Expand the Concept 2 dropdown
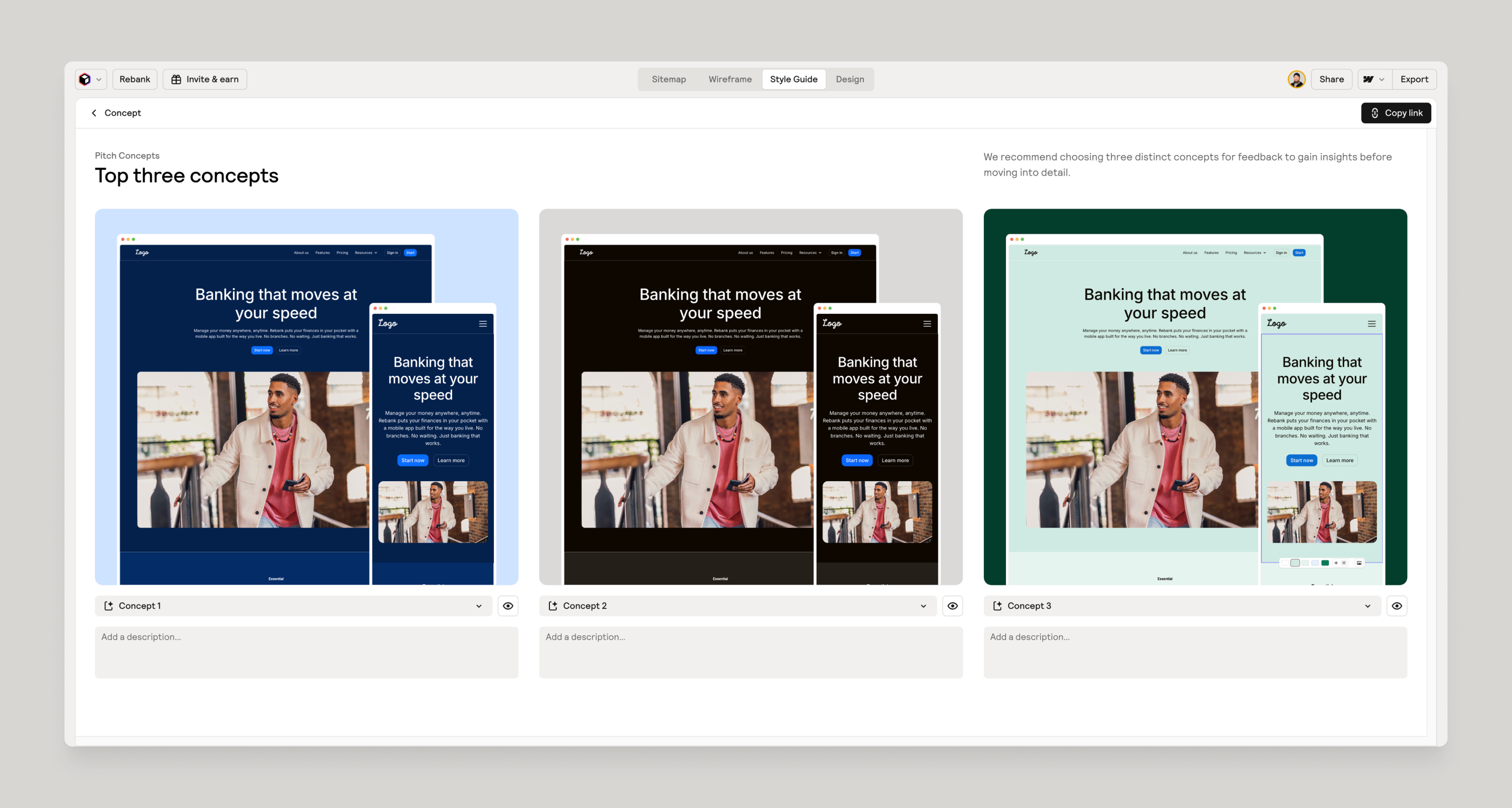Screen dimensions: 1512x808 pyautogui.click(x=923, y=605)
